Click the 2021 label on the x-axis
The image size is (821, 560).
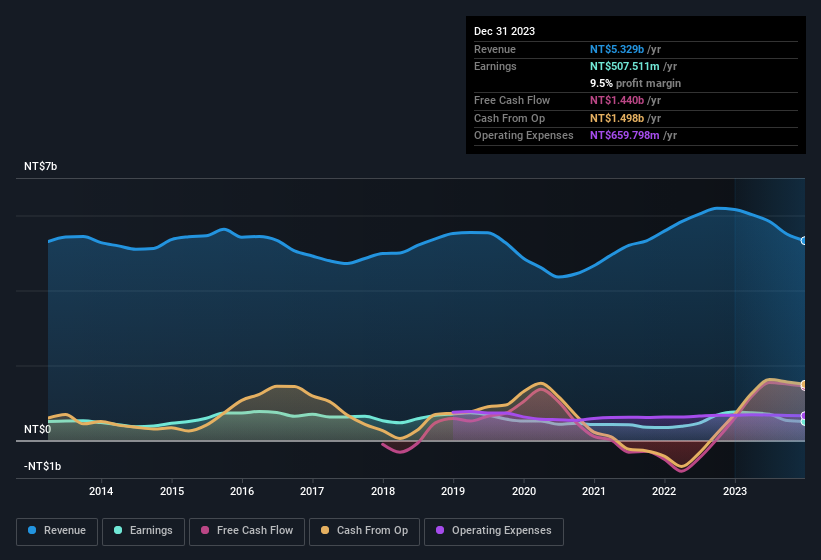(594, 491)
